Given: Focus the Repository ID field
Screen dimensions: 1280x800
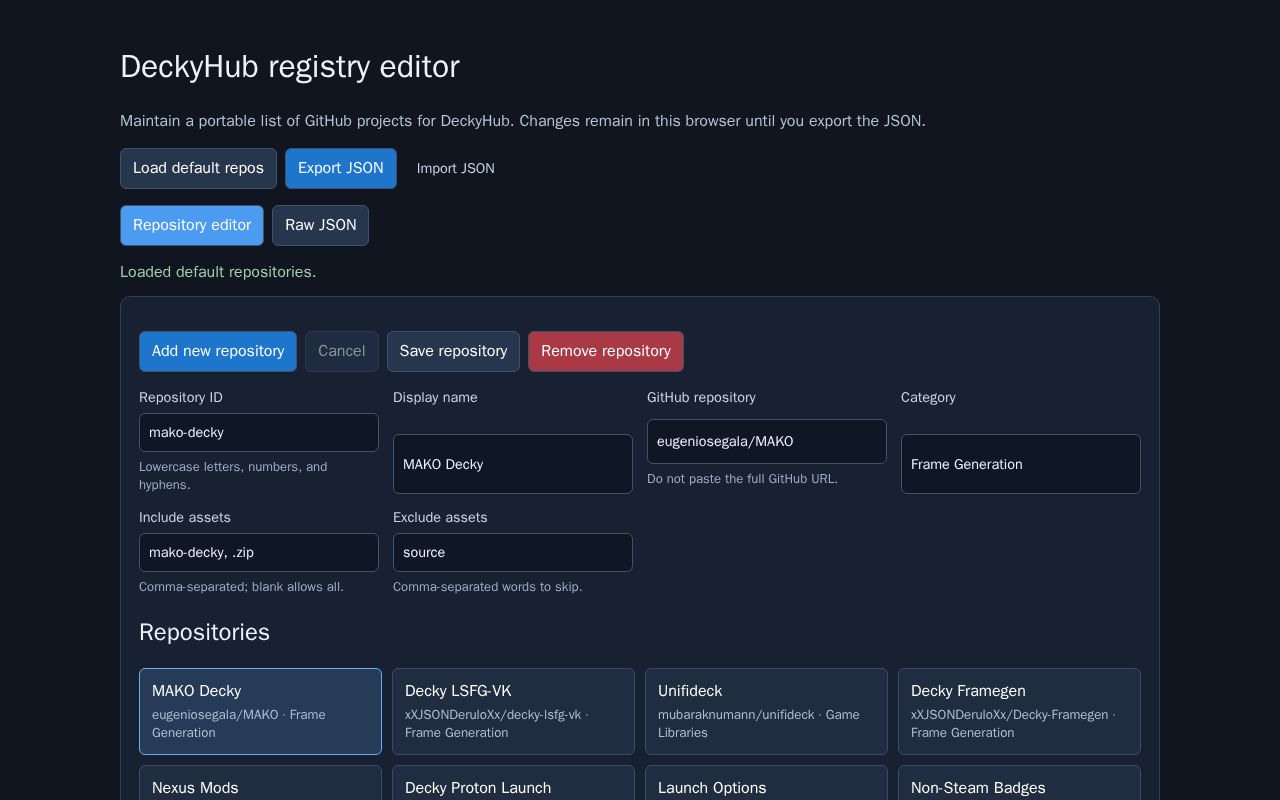Looking at the screenshot, I should 259,432.
